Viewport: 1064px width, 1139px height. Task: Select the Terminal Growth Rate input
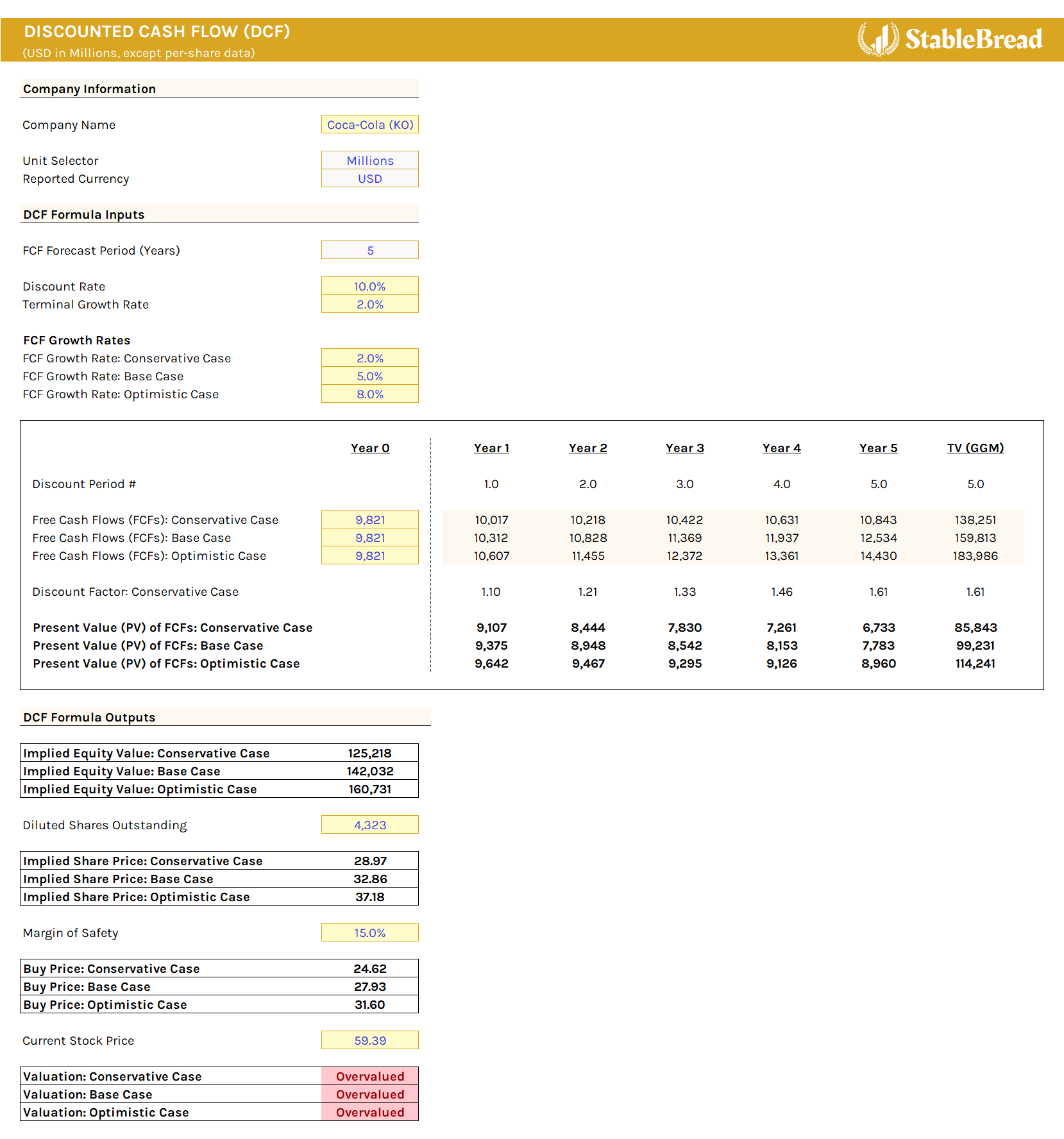pos(369,305)
